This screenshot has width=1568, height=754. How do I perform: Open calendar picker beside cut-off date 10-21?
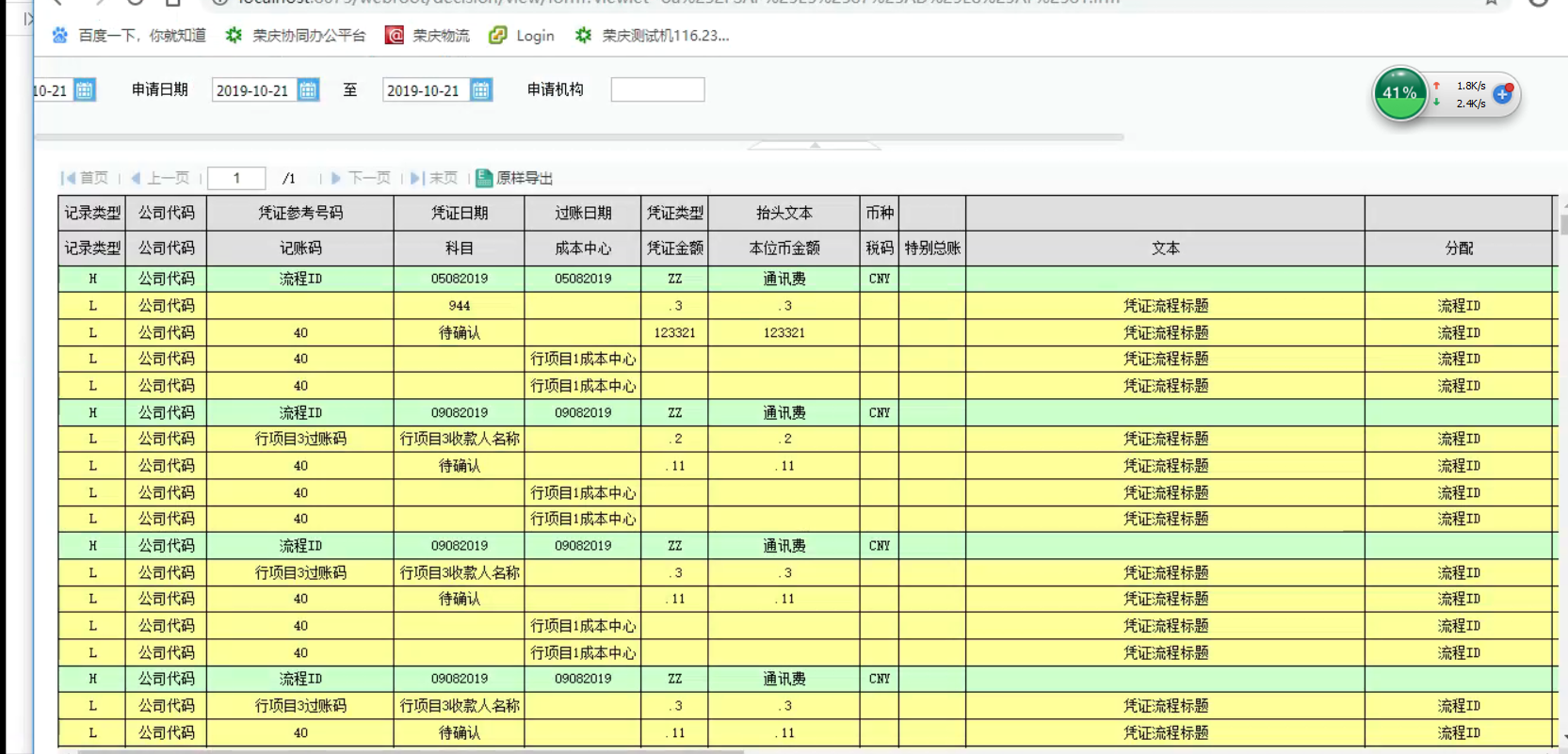(85, 90)
